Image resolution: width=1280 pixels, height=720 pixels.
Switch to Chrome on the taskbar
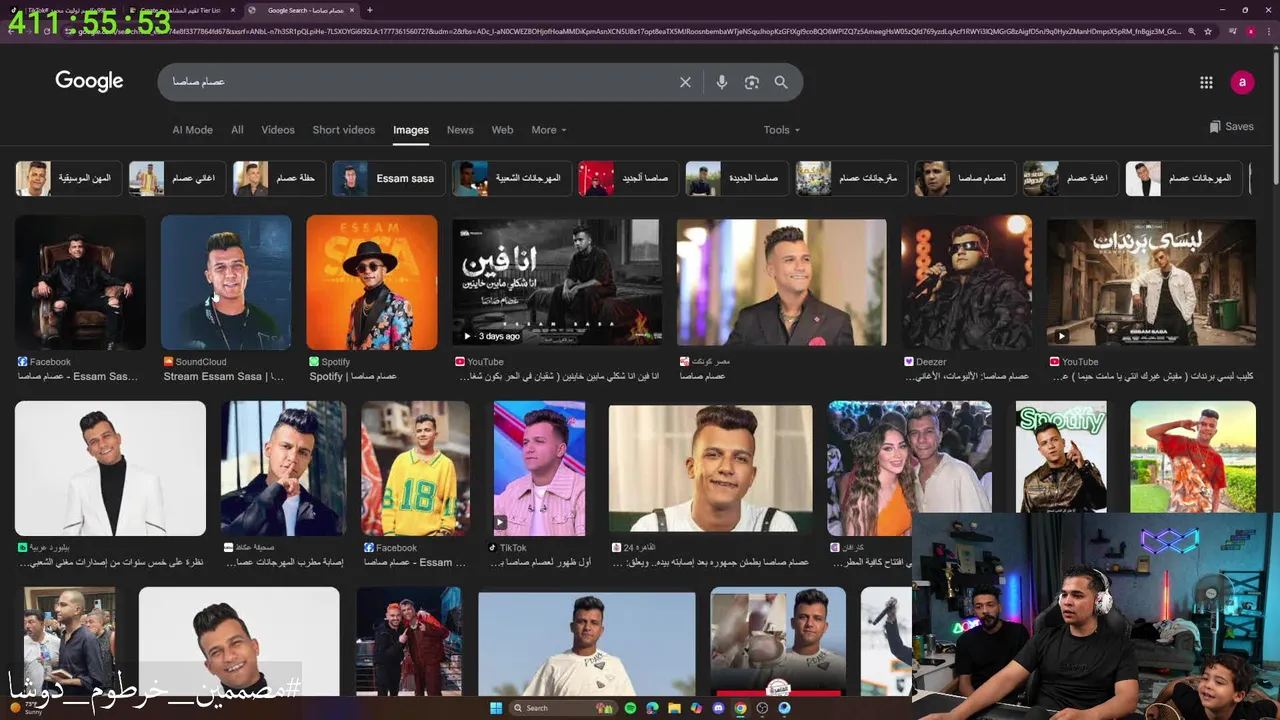[740, 708]
